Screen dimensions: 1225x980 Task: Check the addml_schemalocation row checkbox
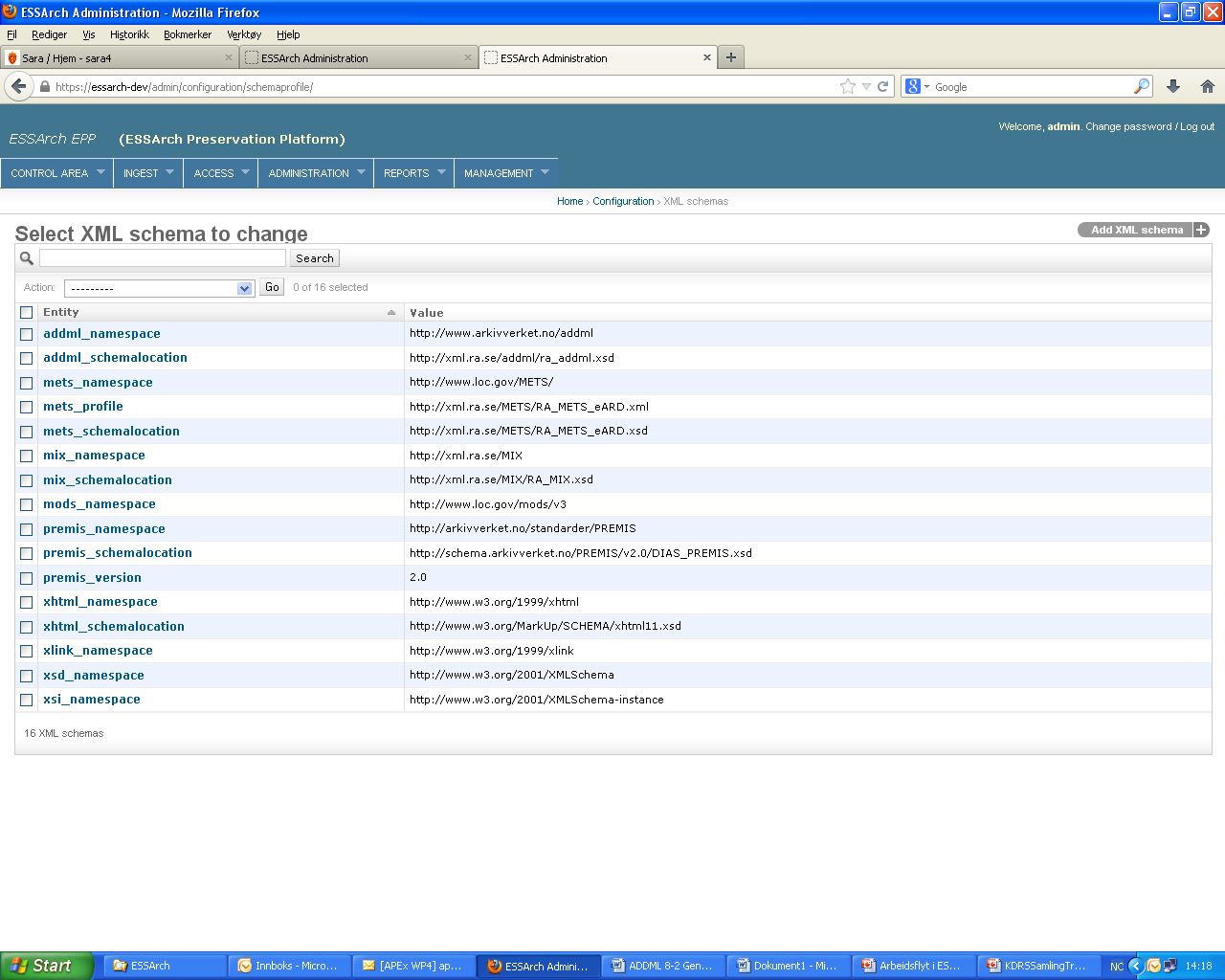(27, 358)
